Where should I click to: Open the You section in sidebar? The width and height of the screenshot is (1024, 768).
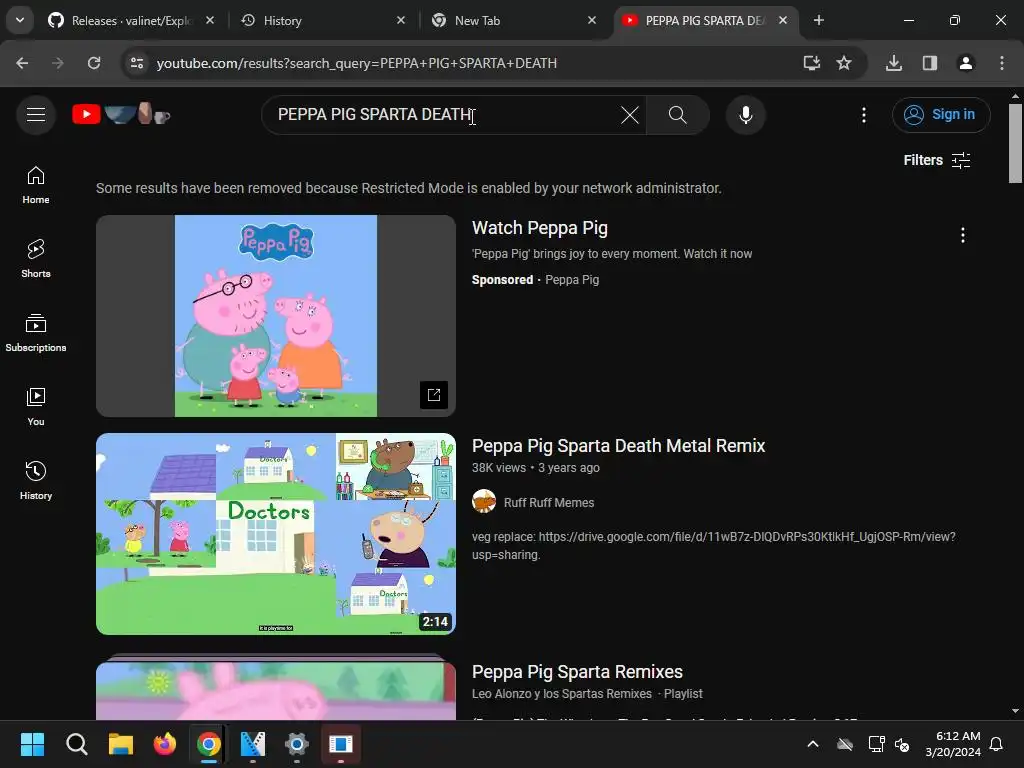[x=36, y=407]
